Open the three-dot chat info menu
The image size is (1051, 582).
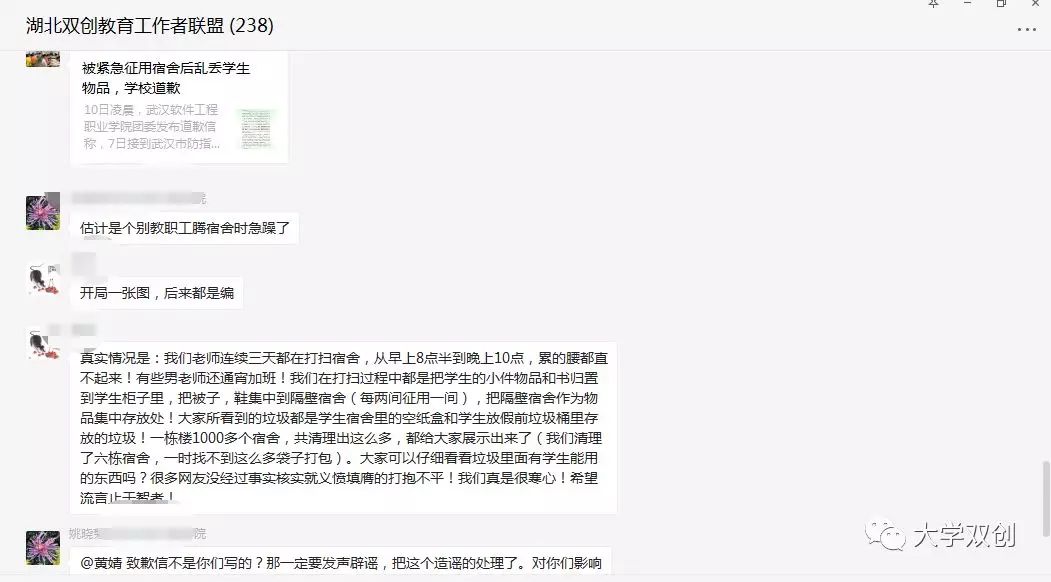tap(1026, 29)
